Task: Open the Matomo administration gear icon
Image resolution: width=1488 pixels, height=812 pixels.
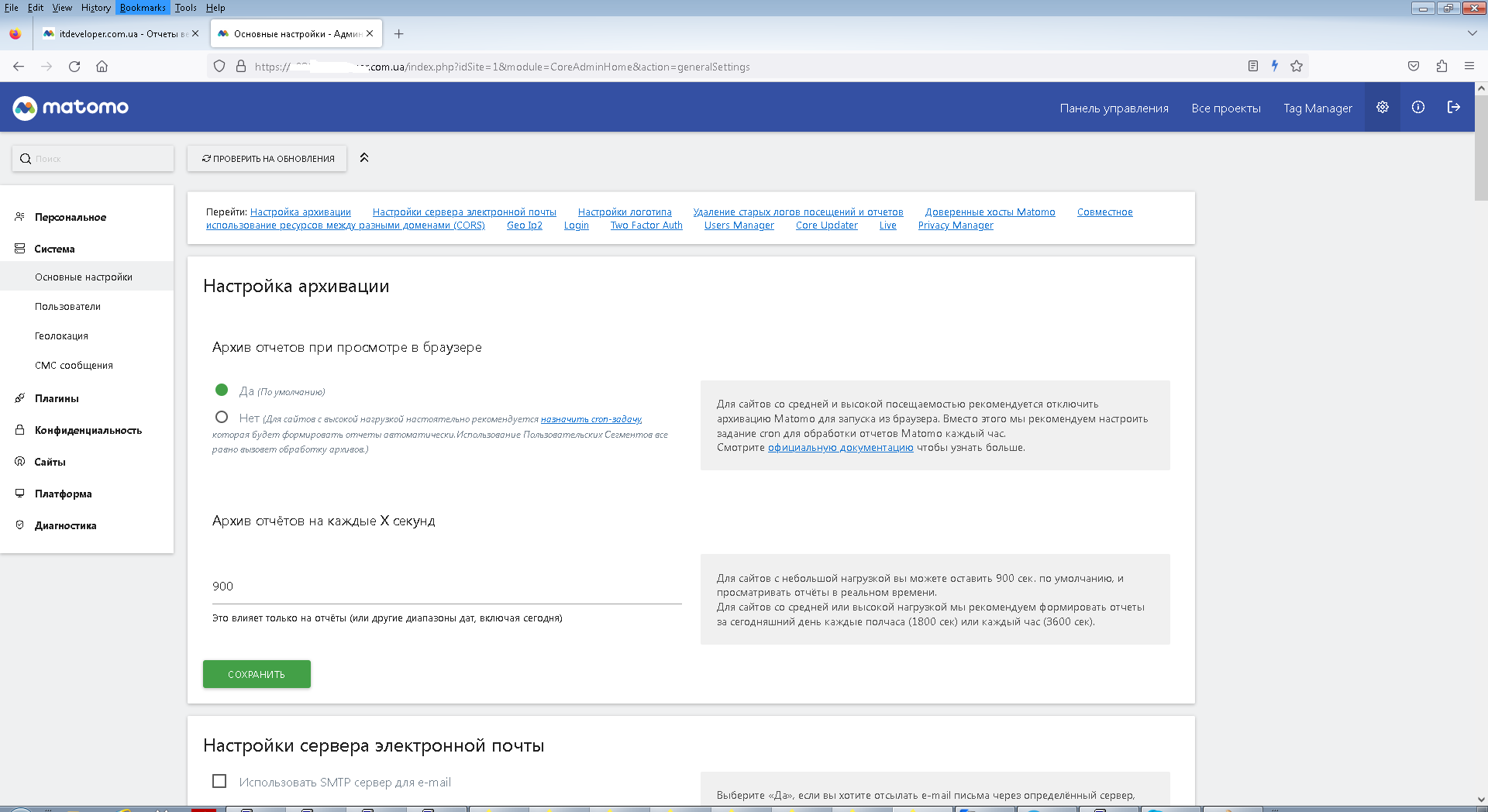Action: (1382, 108)
